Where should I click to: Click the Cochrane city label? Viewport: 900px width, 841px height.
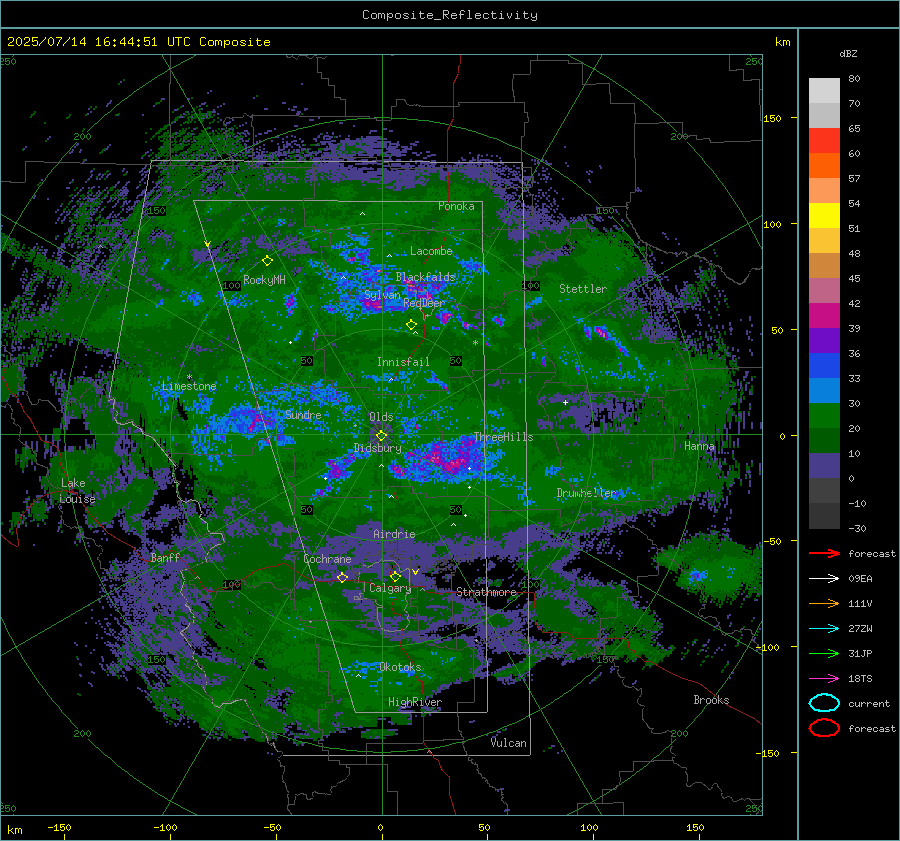click(x=327, y=559)
